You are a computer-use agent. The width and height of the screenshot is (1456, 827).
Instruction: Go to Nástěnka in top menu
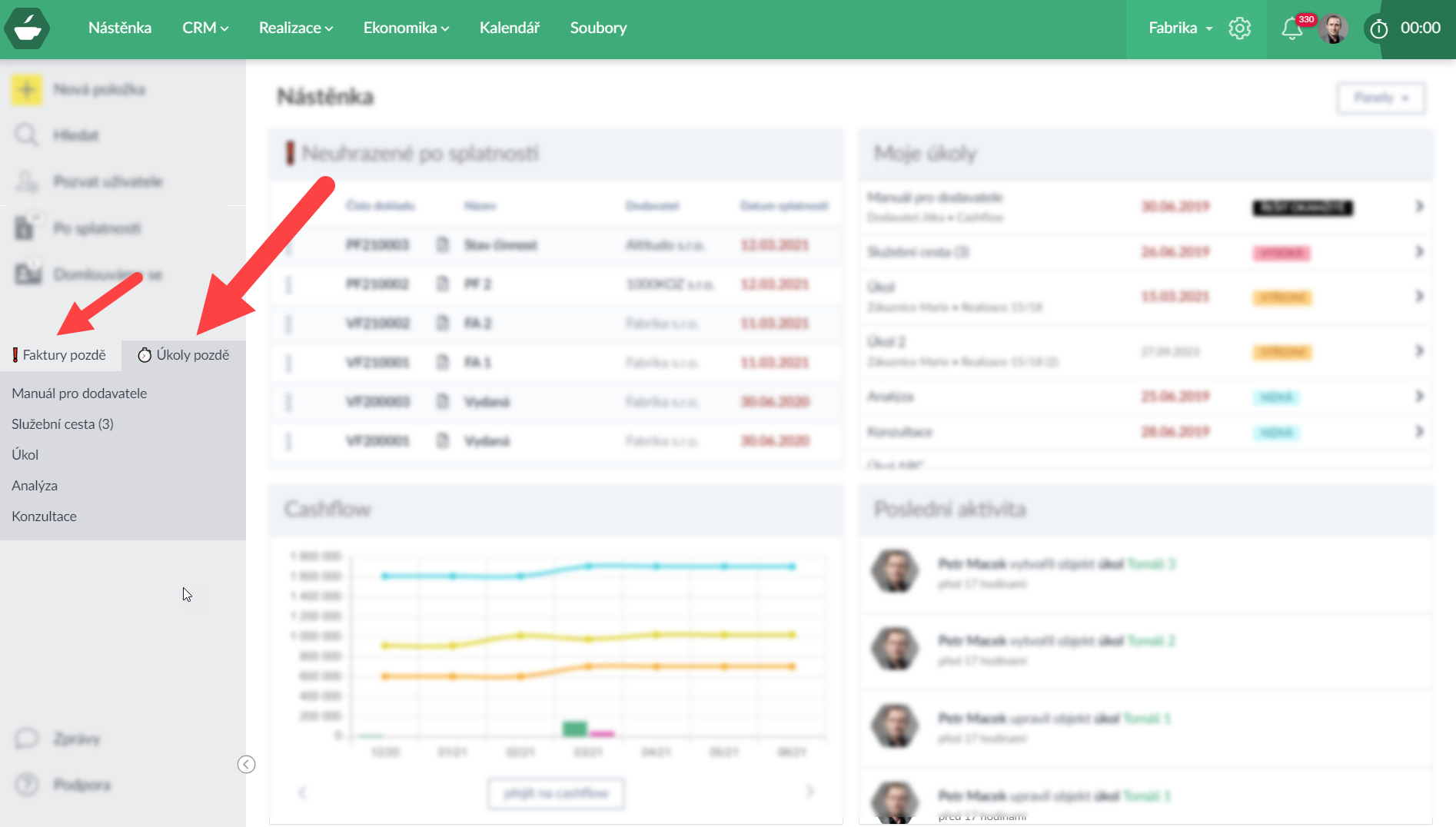pyautogui.click(x=120, y=28)
